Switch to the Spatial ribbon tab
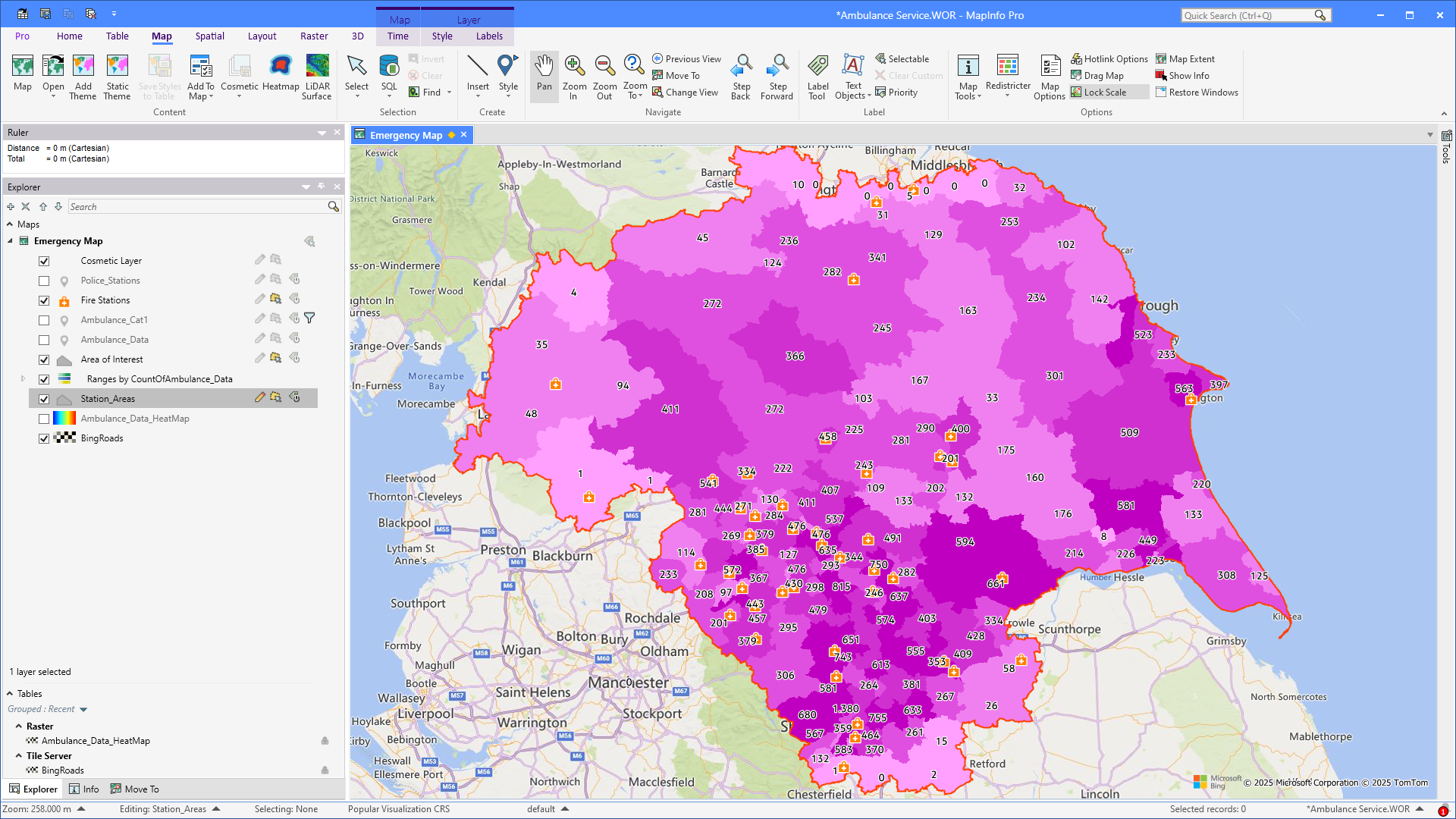The height and width of the screenshot is (819, 1456). point(209,36)
